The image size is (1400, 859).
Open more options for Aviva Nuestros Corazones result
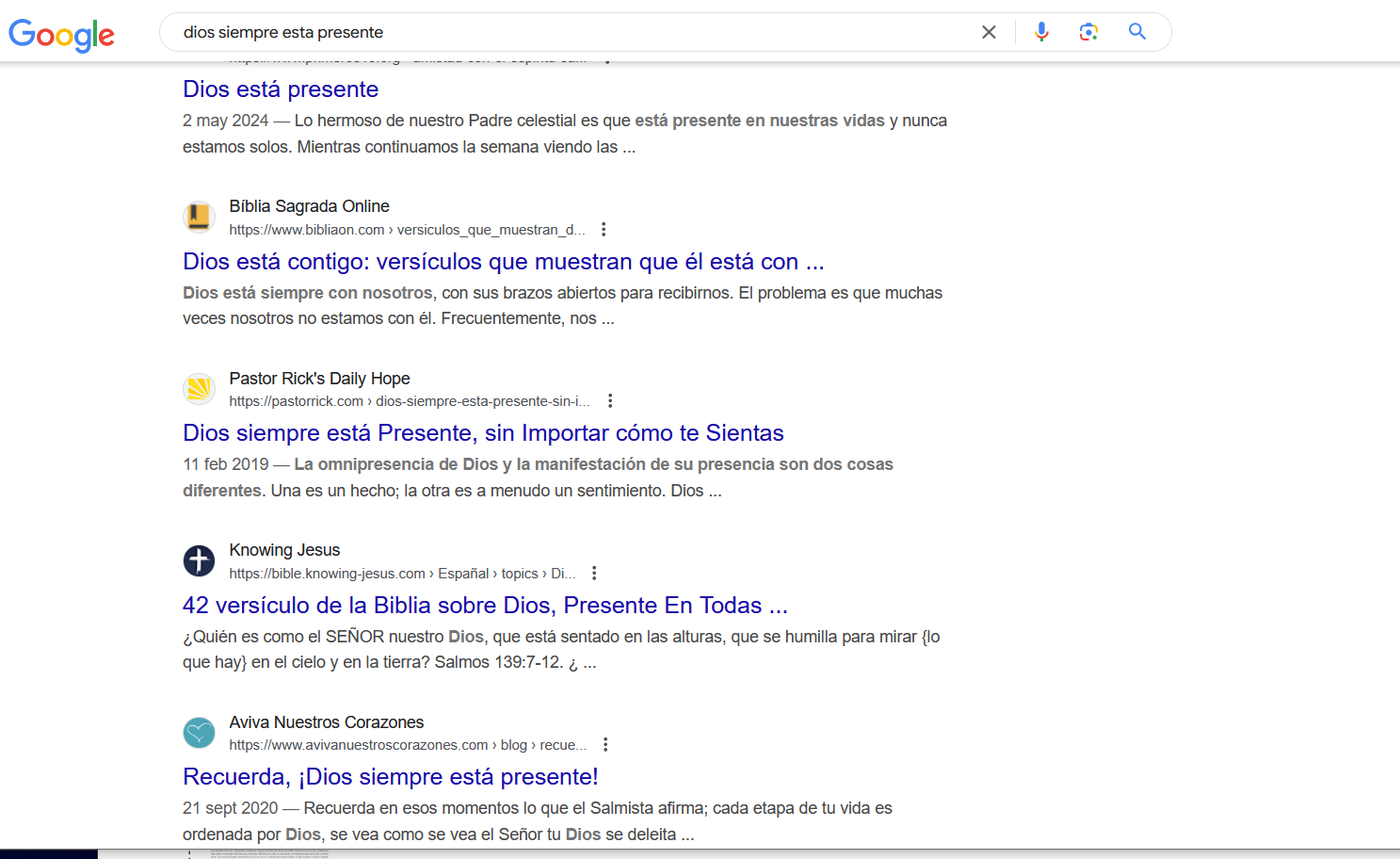pyautogui.click(x=605, y=744)
